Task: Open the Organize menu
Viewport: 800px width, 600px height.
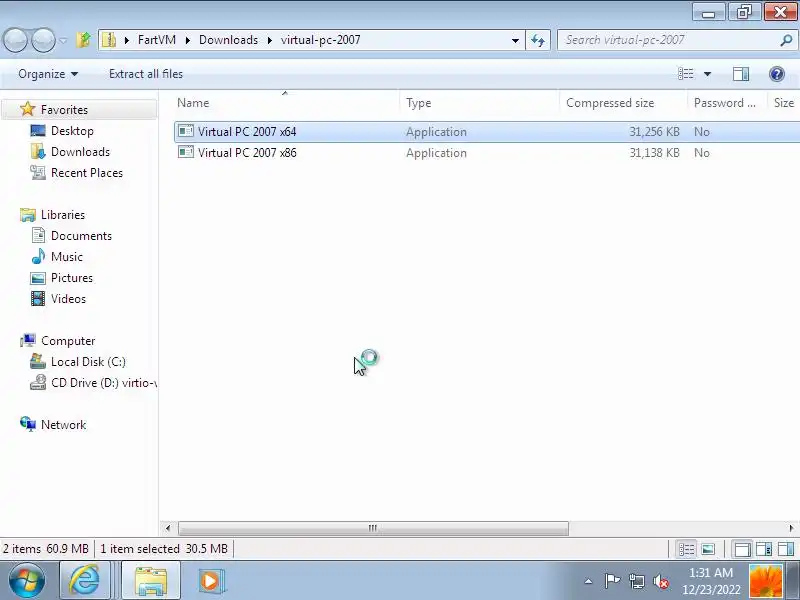Action: click(x=48, y=74)
